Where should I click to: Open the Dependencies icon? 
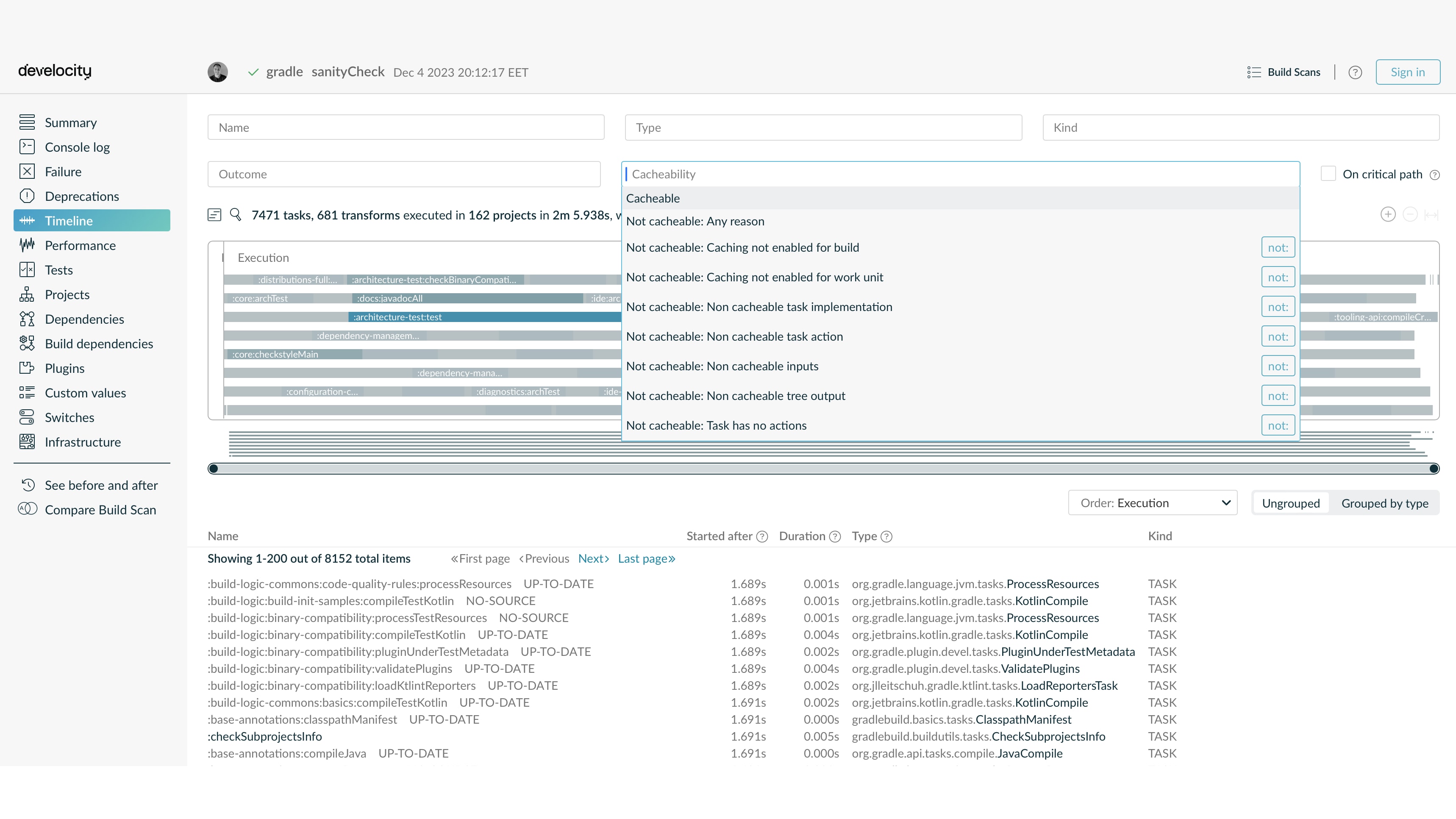[27, 319]
